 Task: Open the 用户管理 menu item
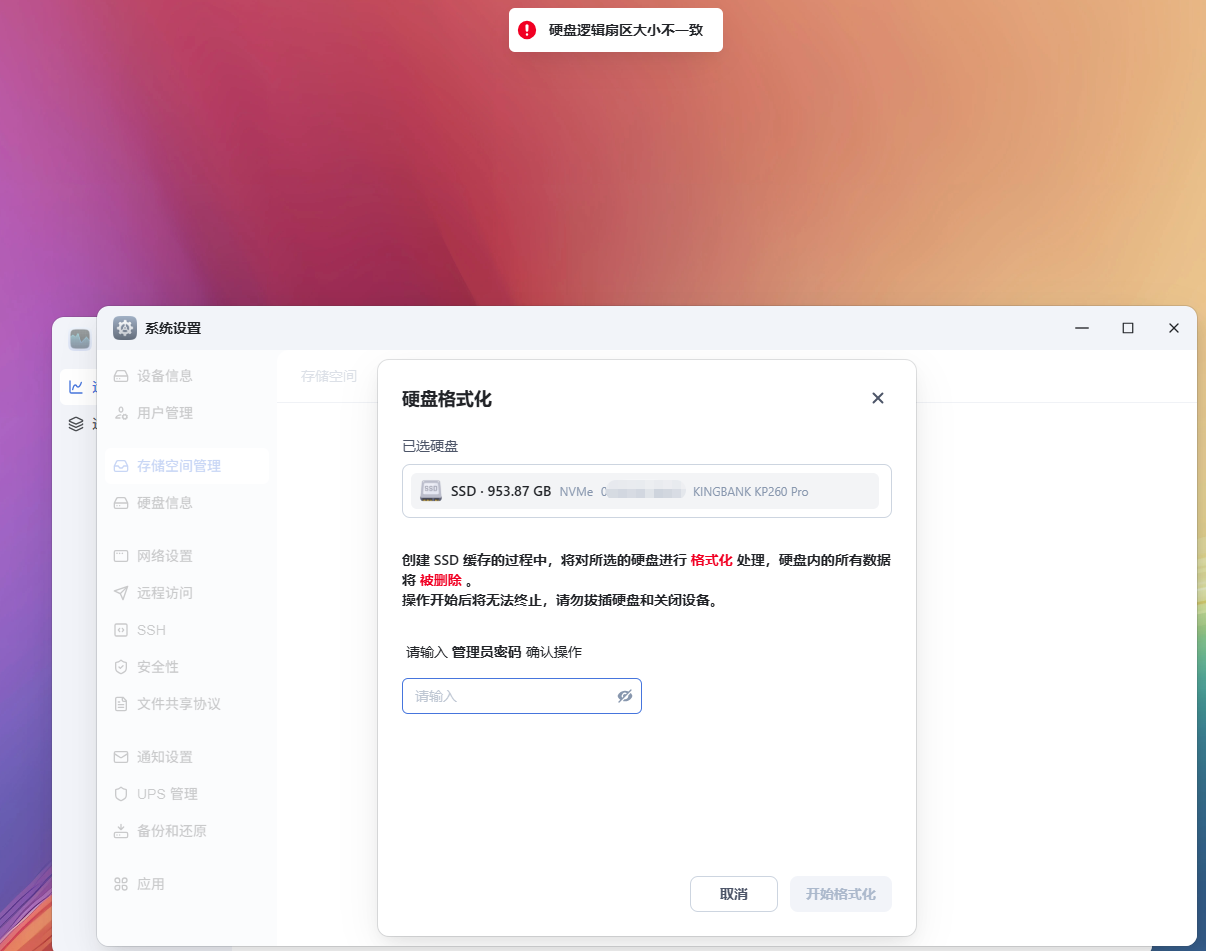pos(188,413)
